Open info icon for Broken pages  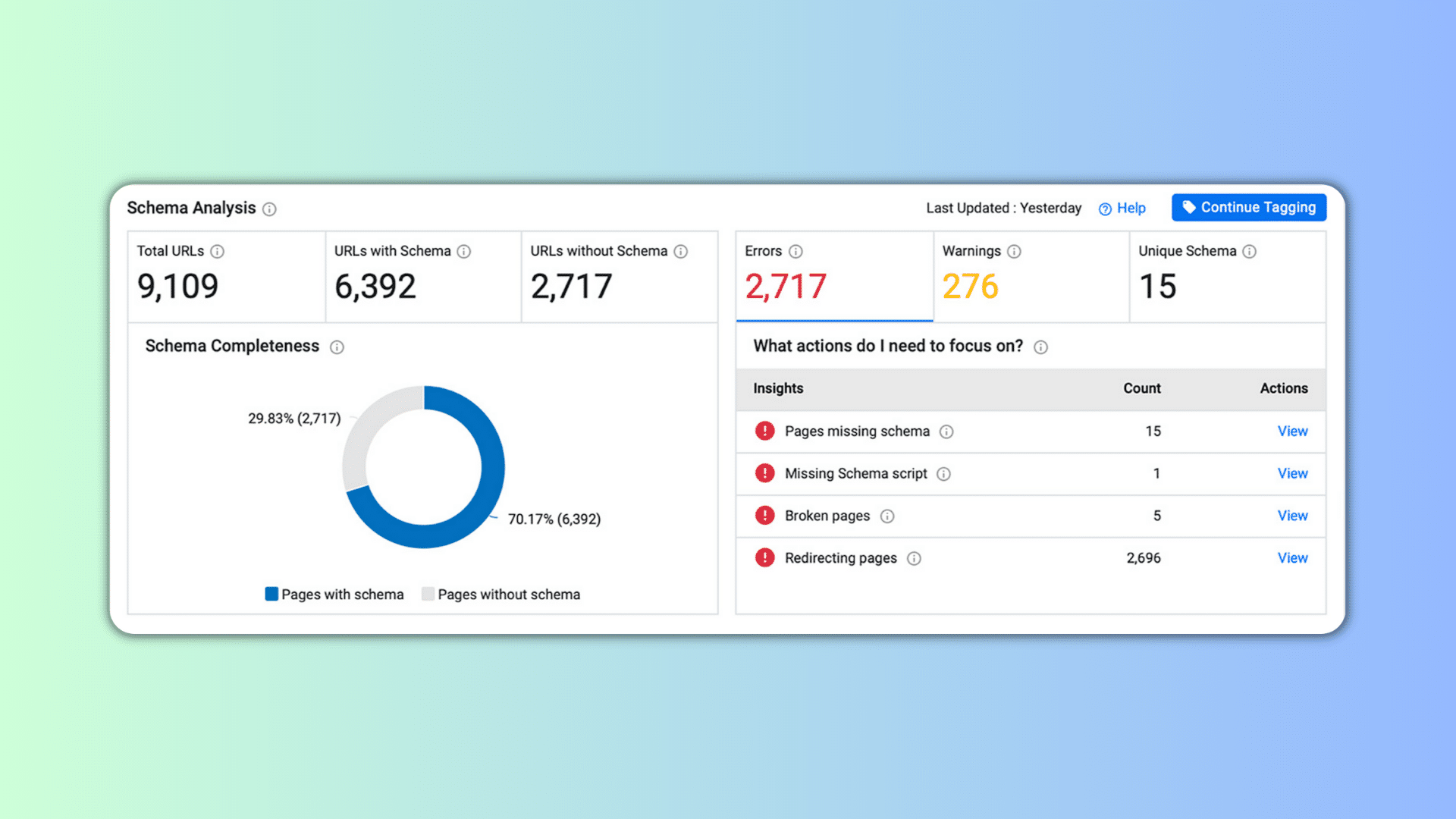click(887, 516)
